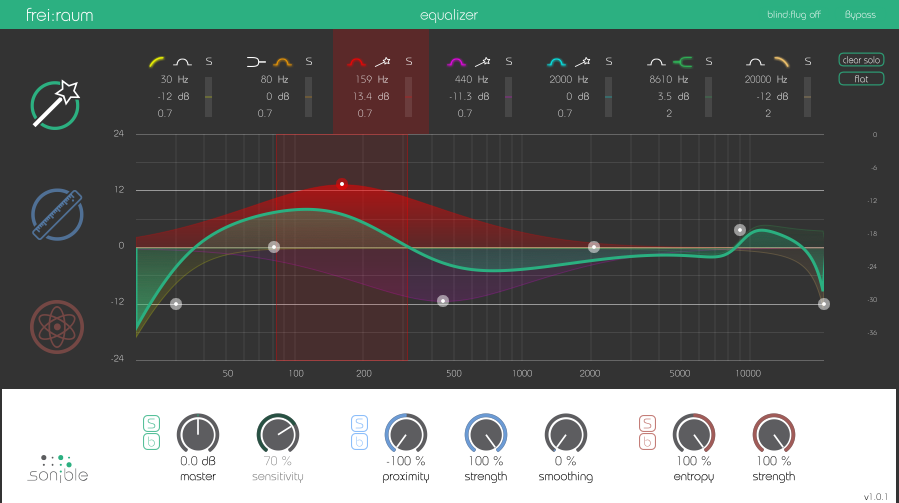
Task: Select low-shelf shape for 80 Hz band
Action: 256,62
